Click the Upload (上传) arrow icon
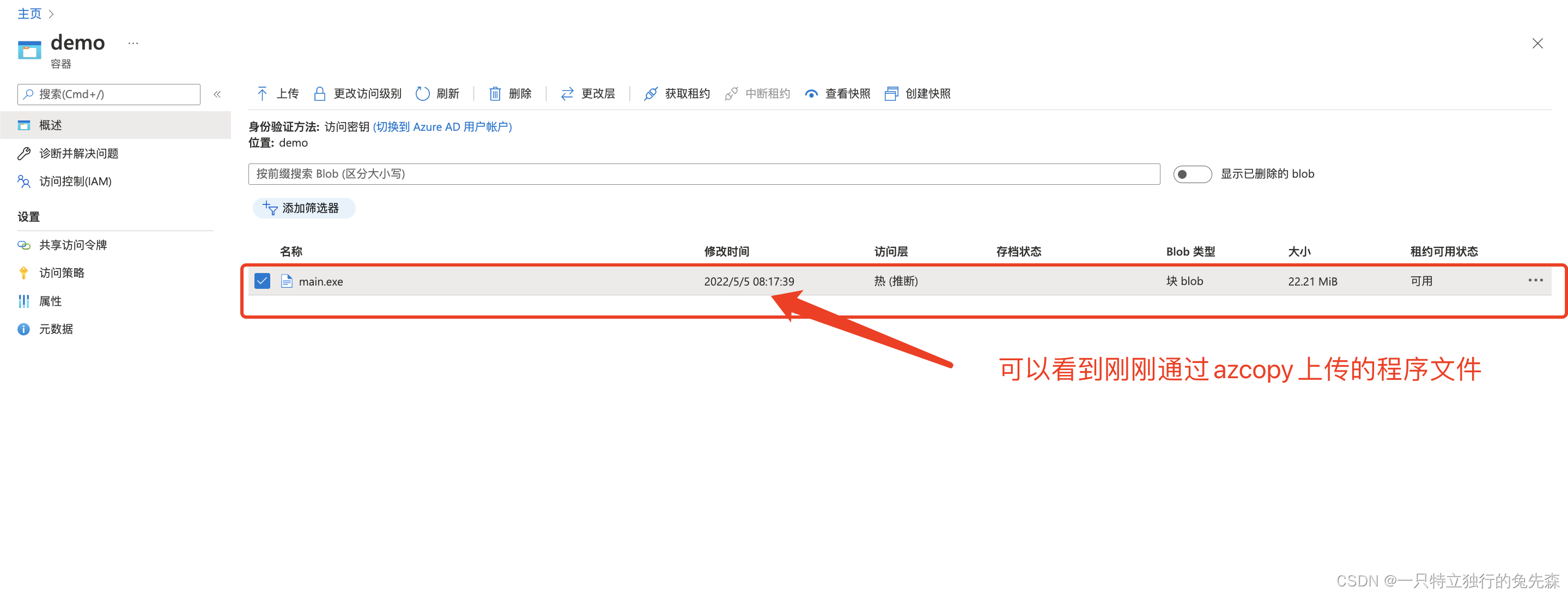This screenshot has height=594, width=1568. [263, 93]
